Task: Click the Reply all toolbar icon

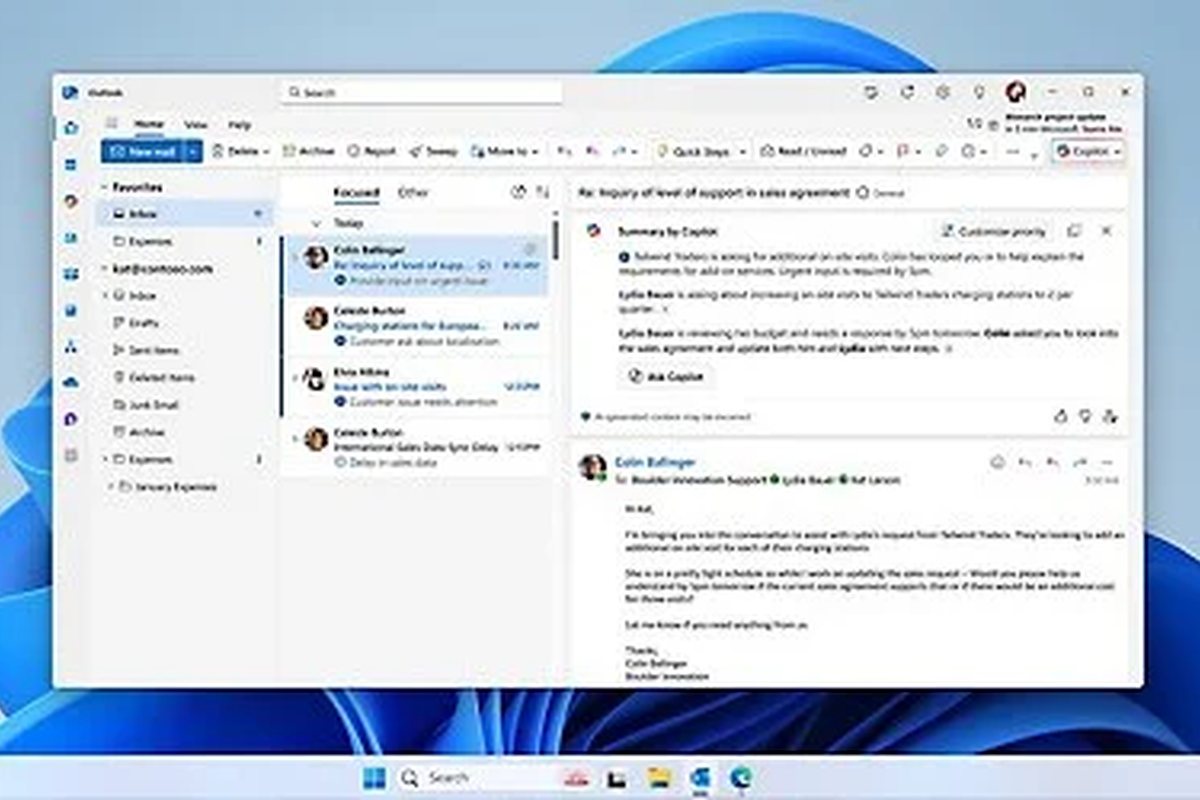Action: click(x=591, y=151)
